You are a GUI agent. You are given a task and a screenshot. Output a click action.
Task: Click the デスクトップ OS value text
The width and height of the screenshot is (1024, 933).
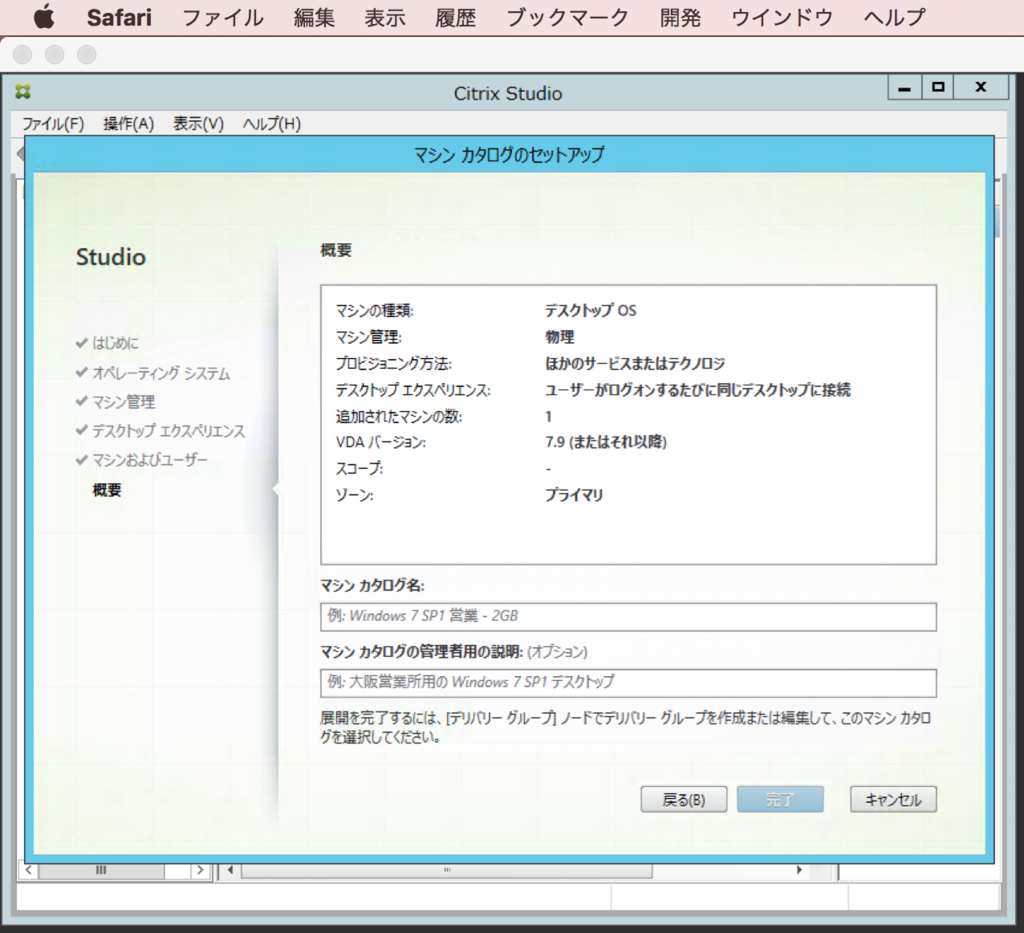click(x=590, y=311)
